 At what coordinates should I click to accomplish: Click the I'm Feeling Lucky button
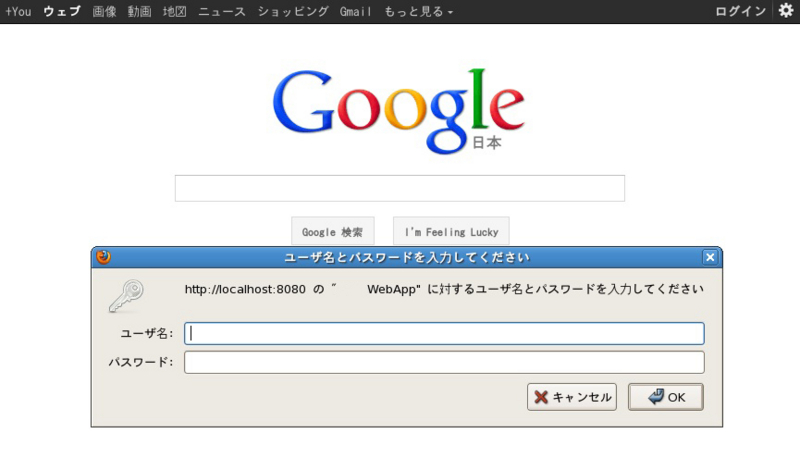[x=451, y=232]
